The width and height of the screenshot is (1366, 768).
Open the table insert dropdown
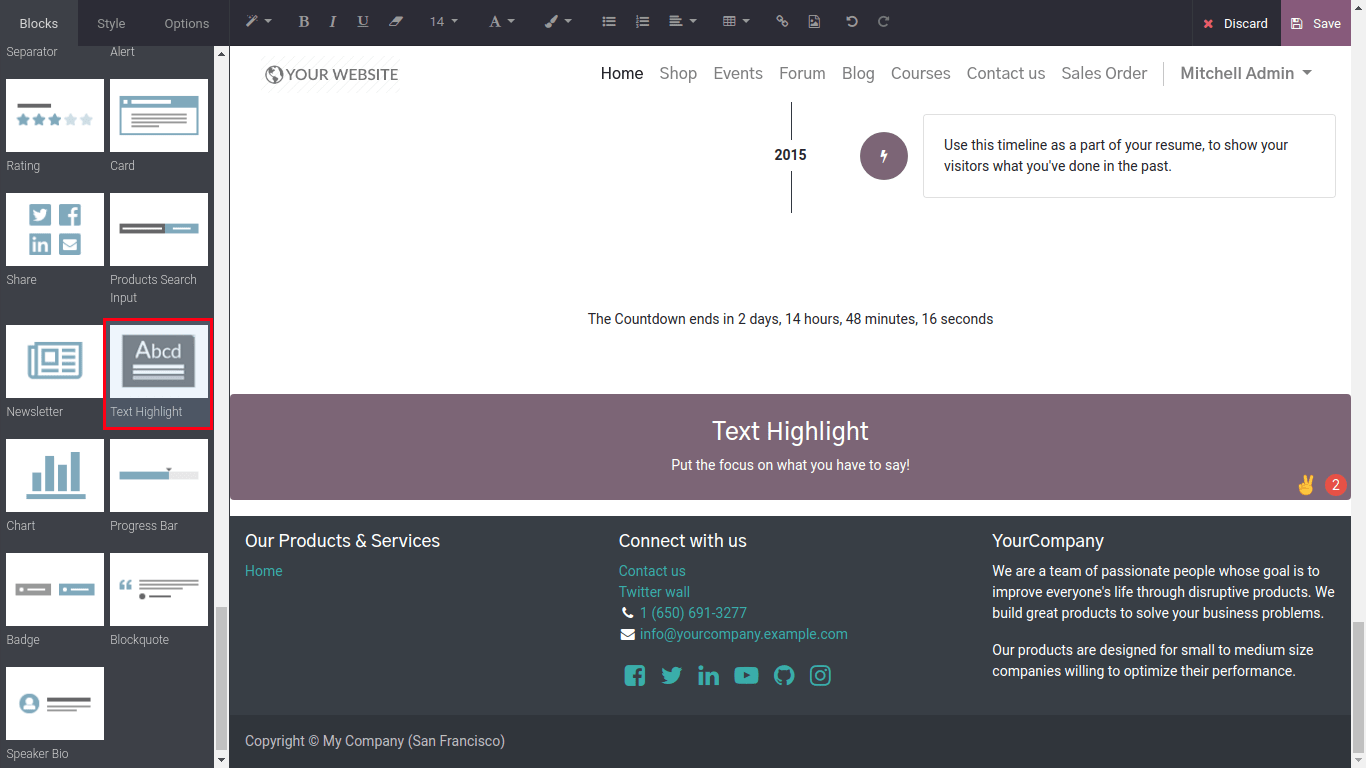[x=737, y=22]
